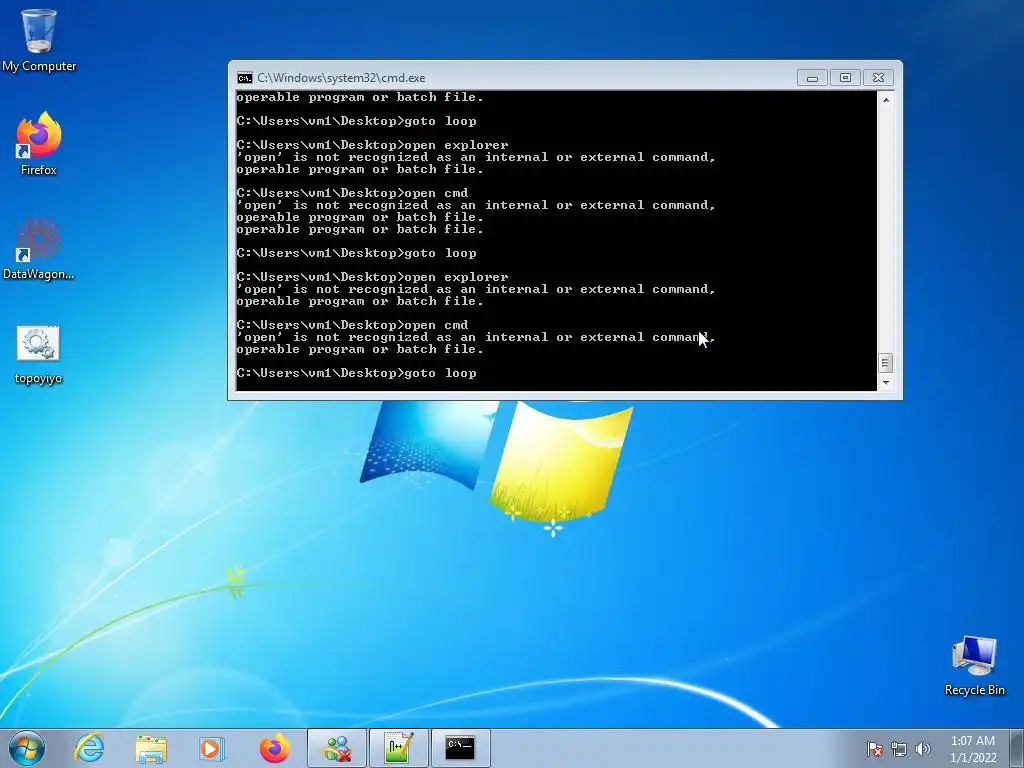Open the Windows Start menu orb
1024x768 pixels.
[27, 748]
